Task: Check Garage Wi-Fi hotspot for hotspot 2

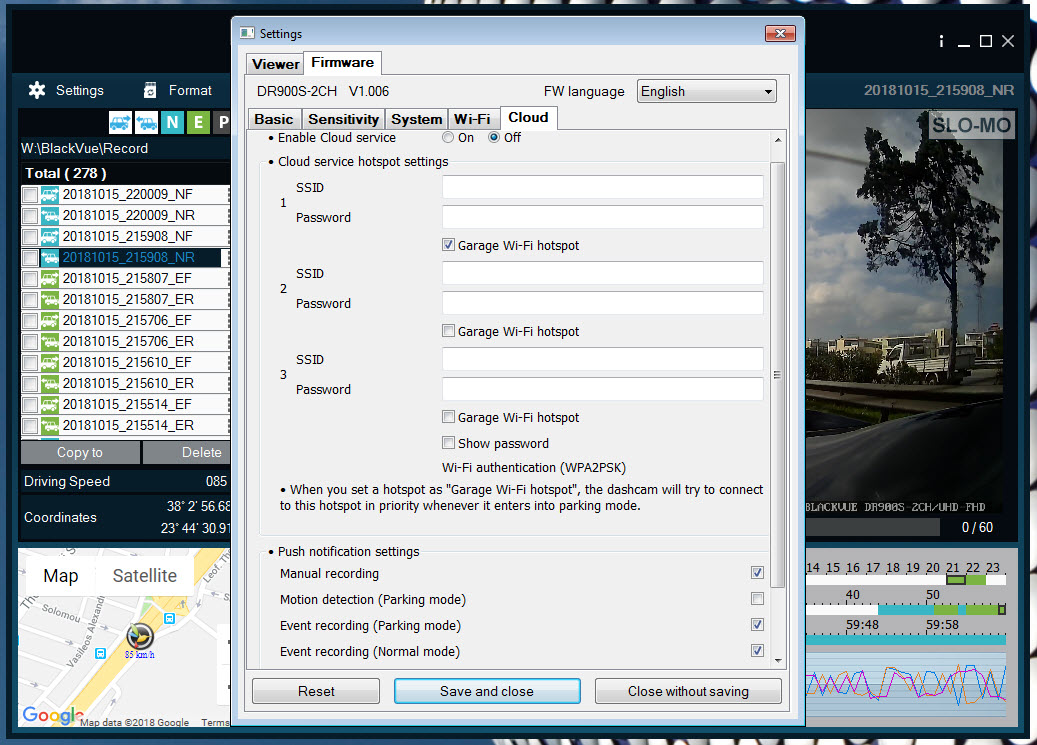Action: coord(448,331)
